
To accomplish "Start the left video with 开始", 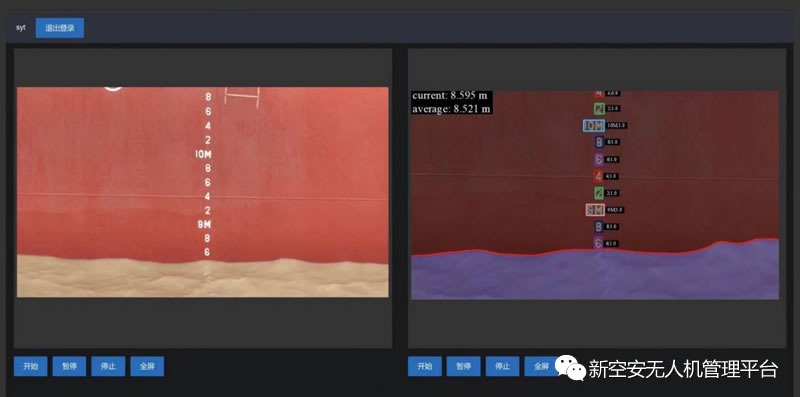I will [31, 366].
